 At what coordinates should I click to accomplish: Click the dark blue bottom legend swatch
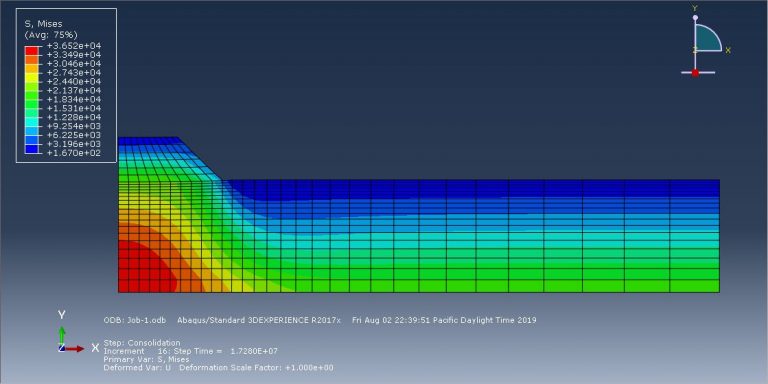point(31,149)
